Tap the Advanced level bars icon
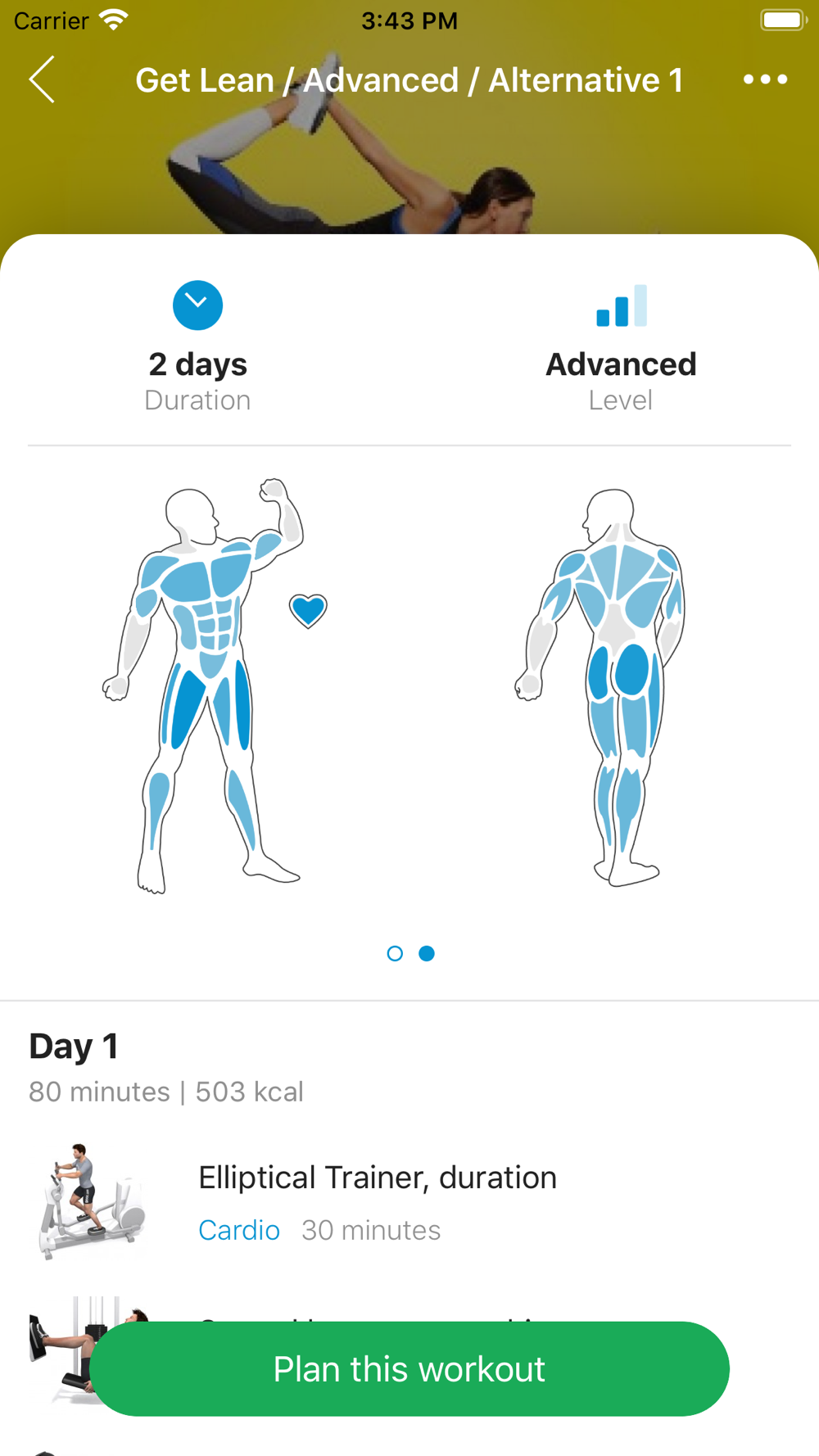The width and height of the screenshot is (819, 1456). point(622,305)
